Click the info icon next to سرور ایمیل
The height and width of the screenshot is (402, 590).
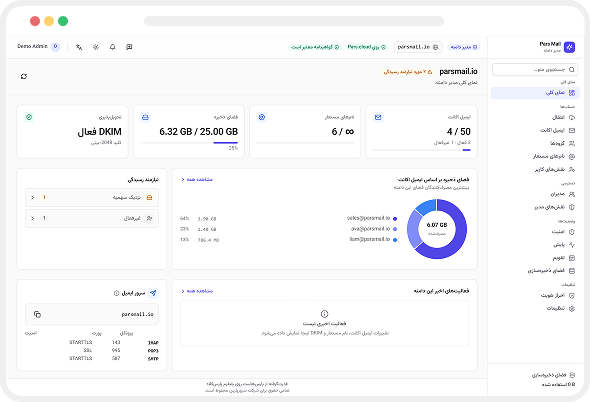[116, 293]
